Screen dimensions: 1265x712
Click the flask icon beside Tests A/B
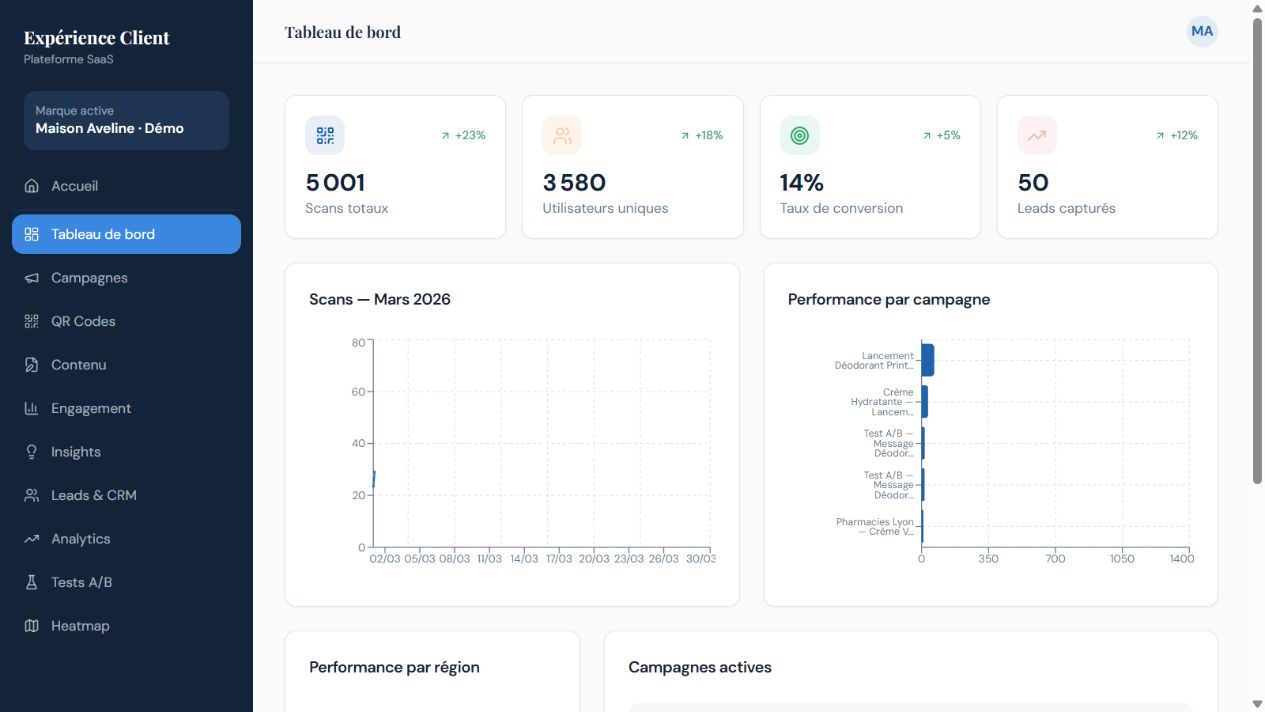(x=32, y=582)
